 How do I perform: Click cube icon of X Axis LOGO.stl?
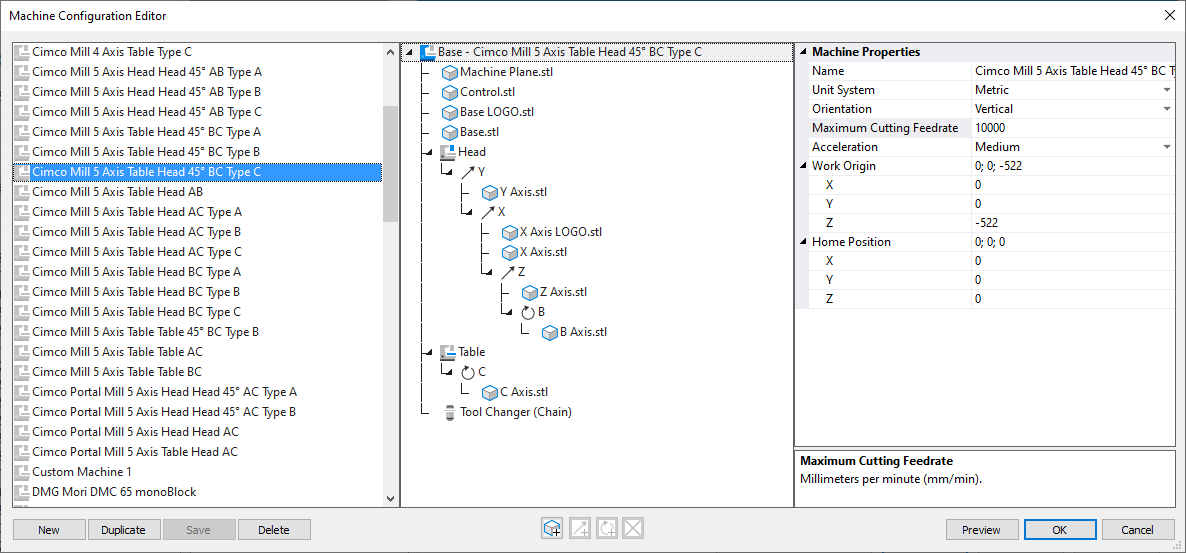[x=511, y=232]
